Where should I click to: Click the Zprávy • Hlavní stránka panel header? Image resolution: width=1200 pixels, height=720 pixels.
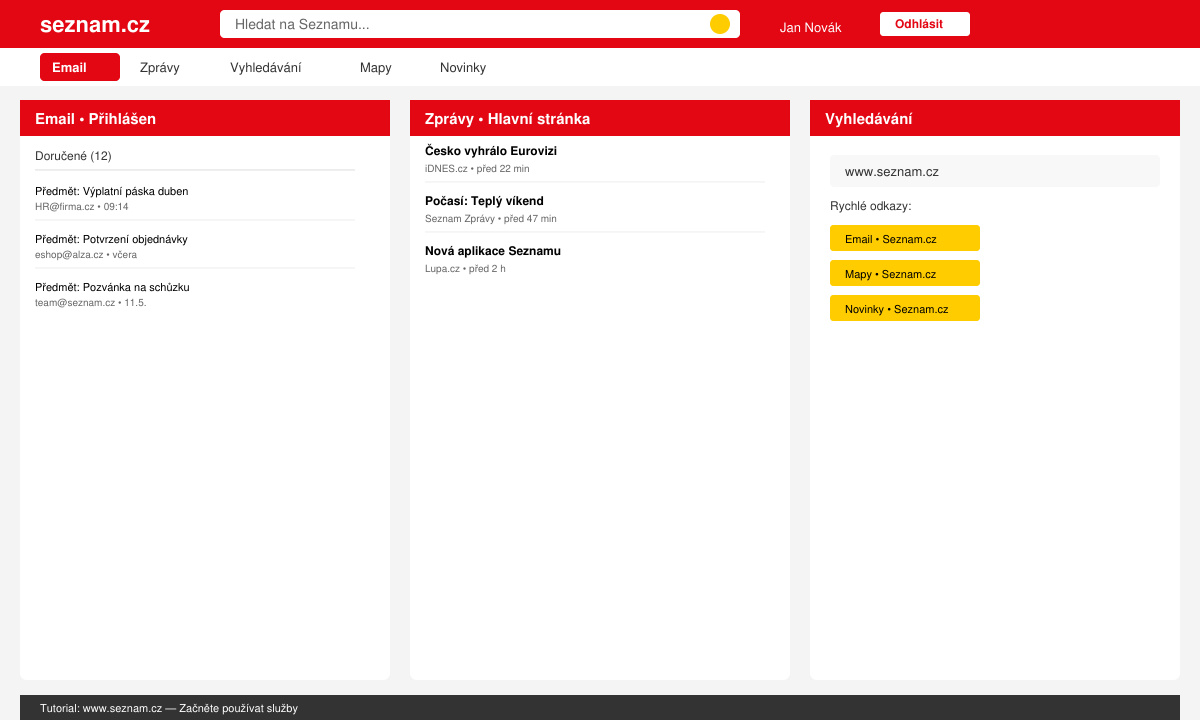click(x=600, y=118)
